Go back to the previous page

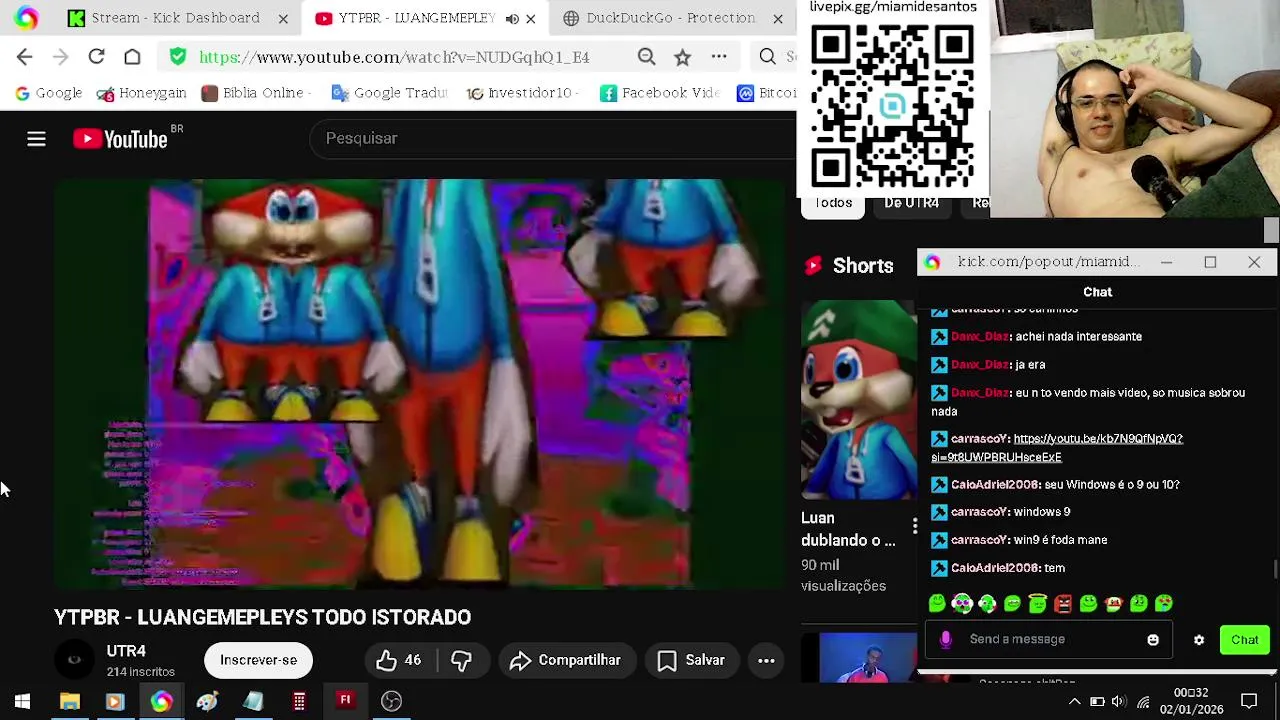pyautogui.click(x=25, y=57)
